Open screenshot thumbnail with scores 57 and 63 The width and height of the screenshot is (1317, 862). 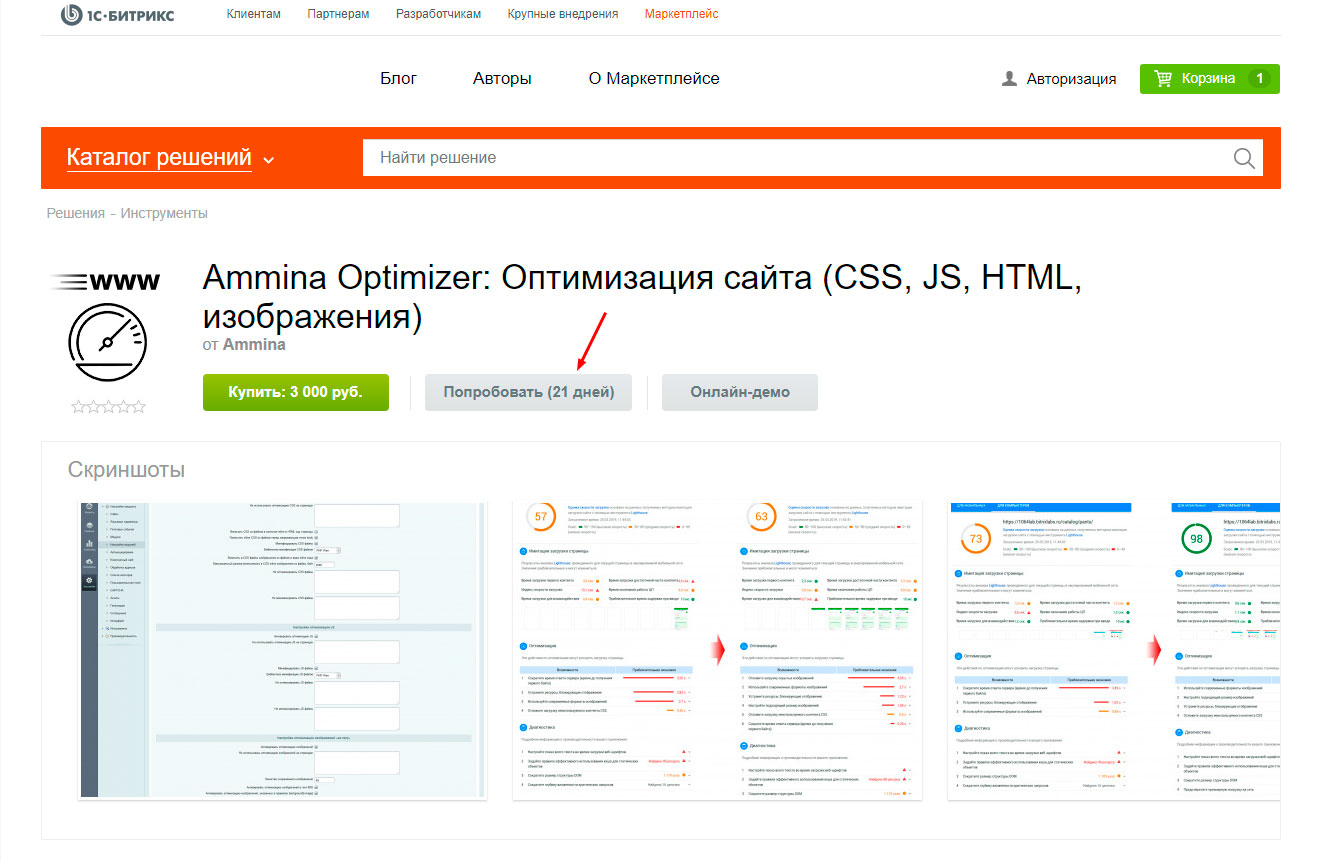click(x=717, y=650)
